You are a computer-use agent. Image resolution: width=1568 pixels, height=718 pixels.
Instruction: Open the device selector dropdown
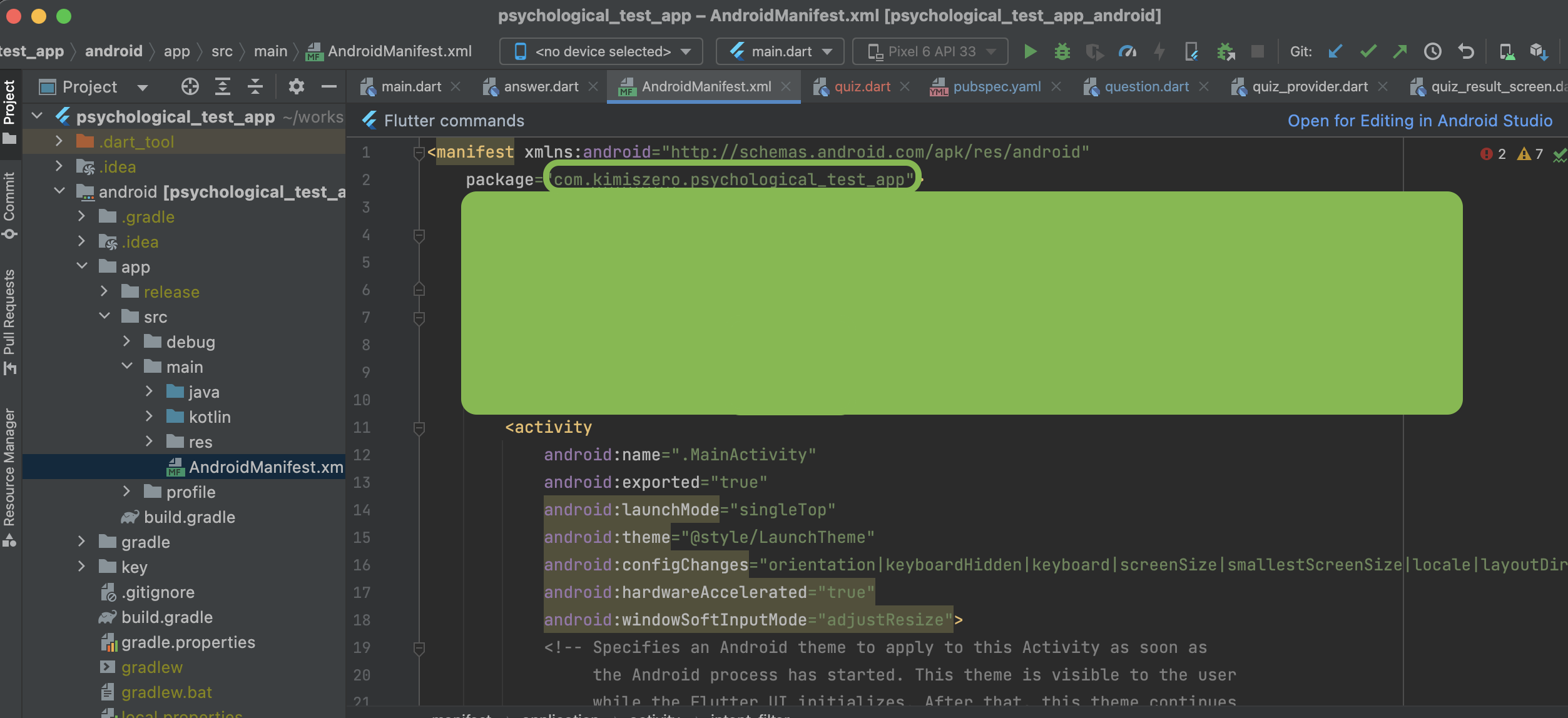[601, 51]
